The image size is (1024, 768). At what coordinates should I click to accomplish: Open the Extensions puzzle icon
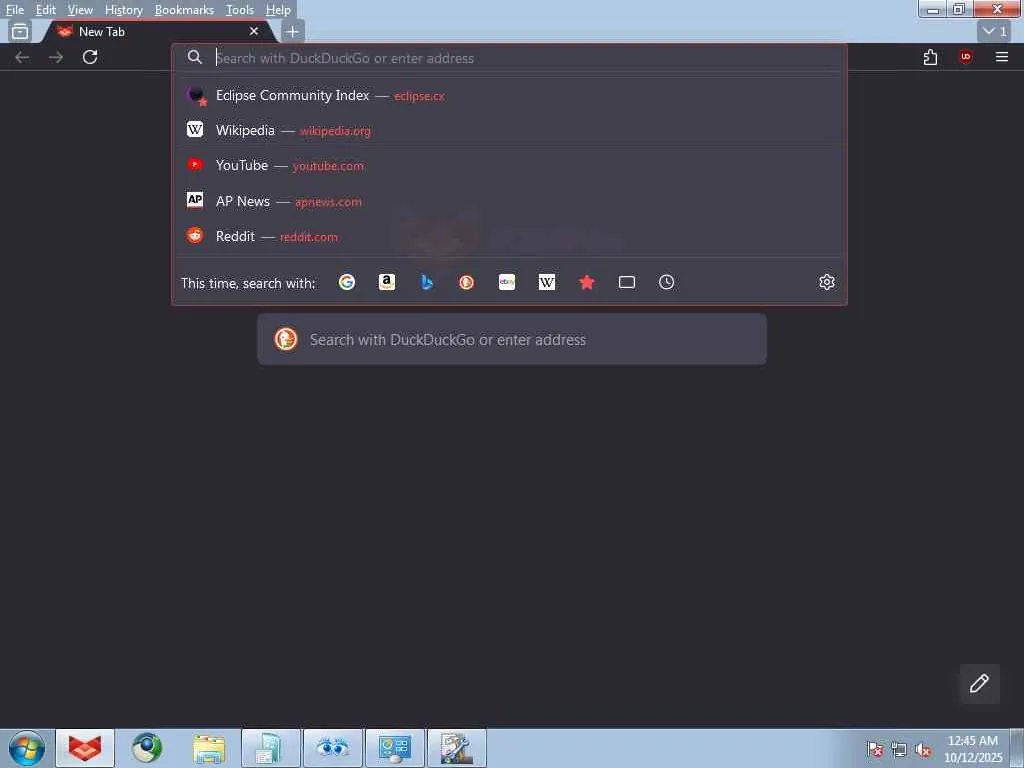(931, 57)
